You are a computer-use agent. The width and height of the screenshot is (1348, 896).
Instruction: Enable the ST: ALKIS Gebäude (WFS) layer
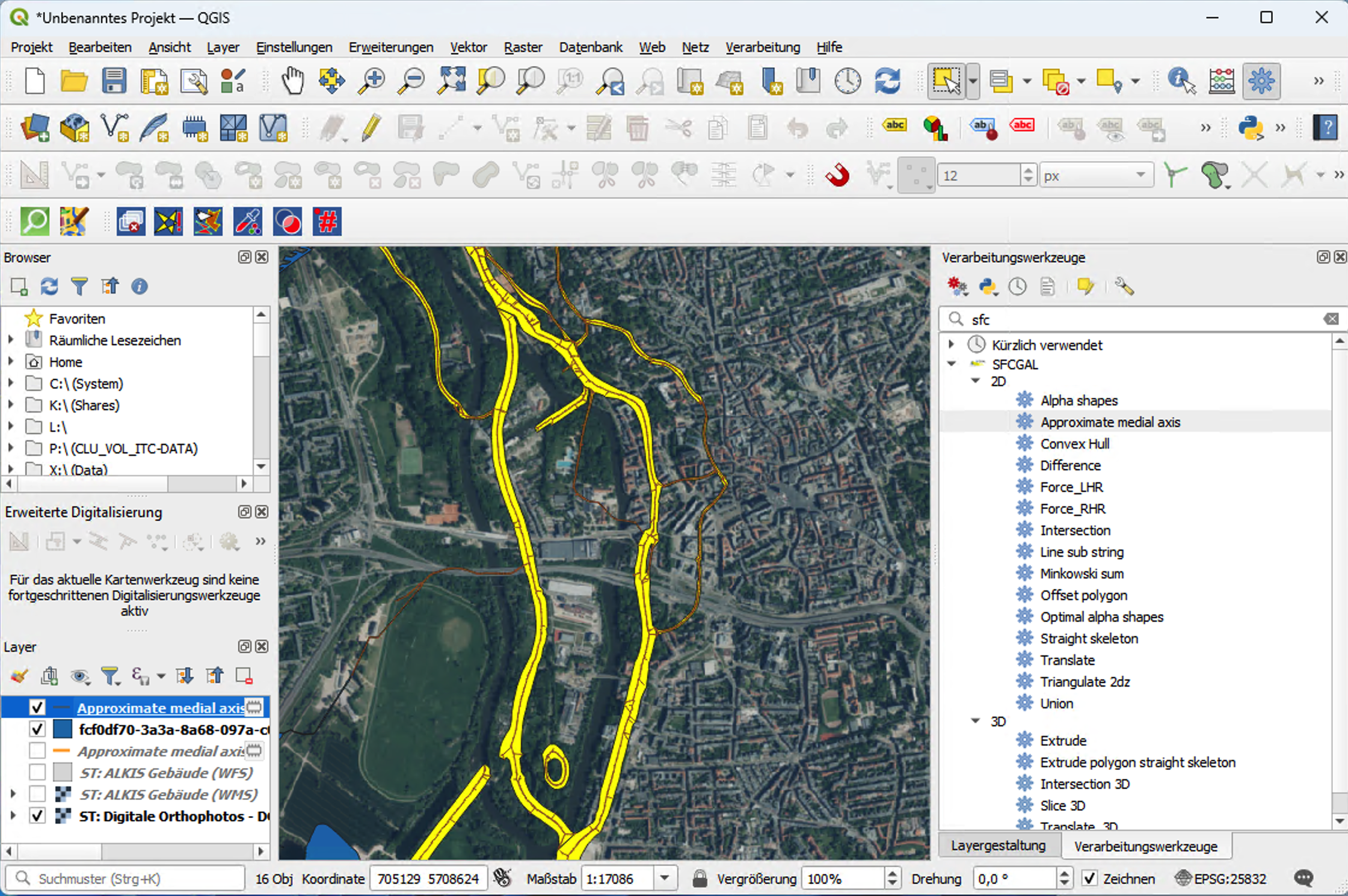pos(37,773)
